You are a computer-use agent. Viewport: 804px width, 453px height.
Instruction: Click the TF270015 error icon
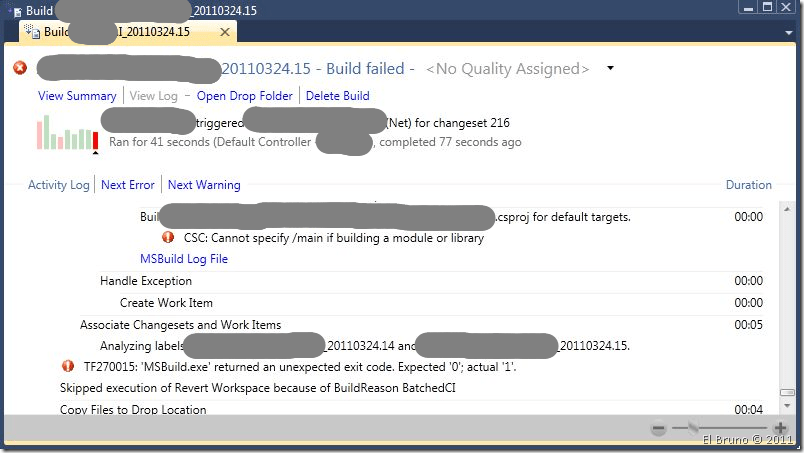68,367
